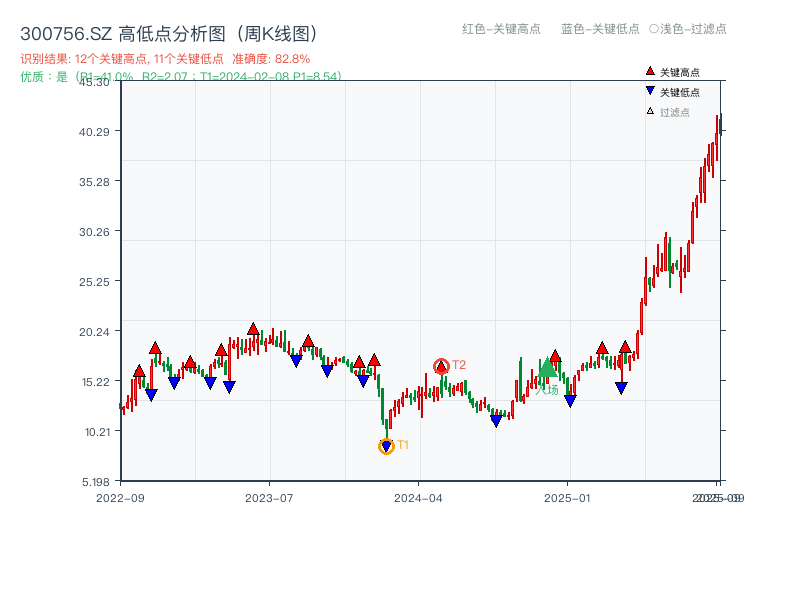This screenshot has height=600, width=800.
Task: Select the first red high-point triangle after 2022-09
Action: point(139,371)
